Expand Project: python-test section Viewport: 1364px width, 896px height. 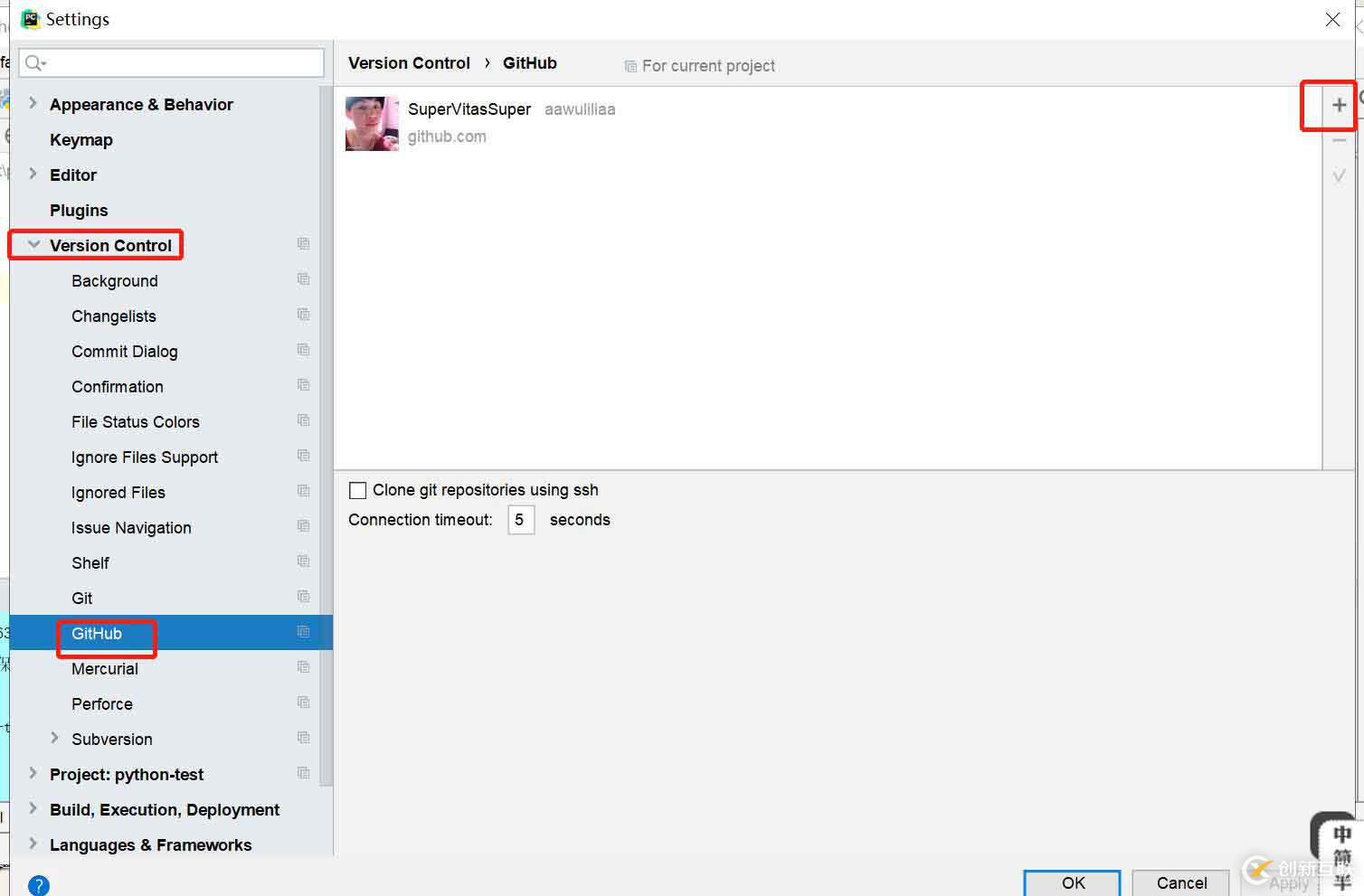click(x=33, y=773)
